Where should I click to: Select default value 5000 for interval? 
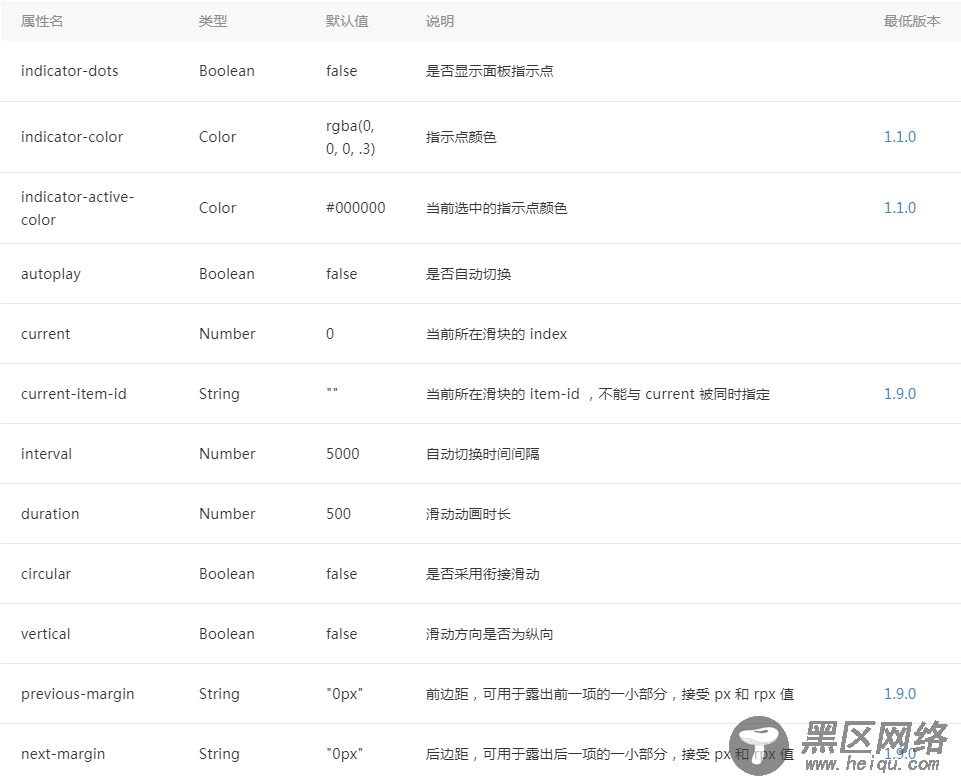pos(343,454)
